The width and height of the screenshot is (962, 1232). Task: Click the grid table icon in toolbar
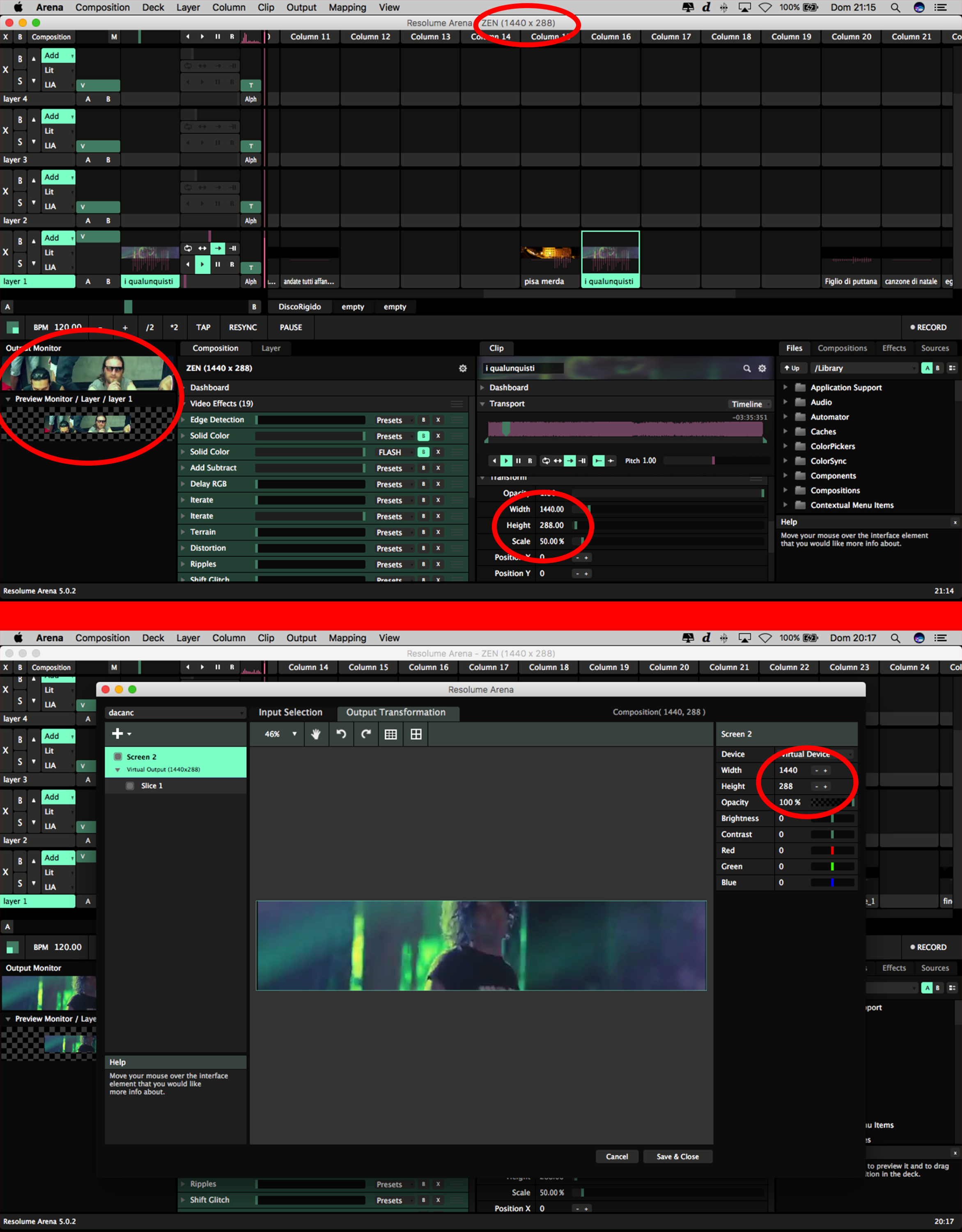[391, 734]
